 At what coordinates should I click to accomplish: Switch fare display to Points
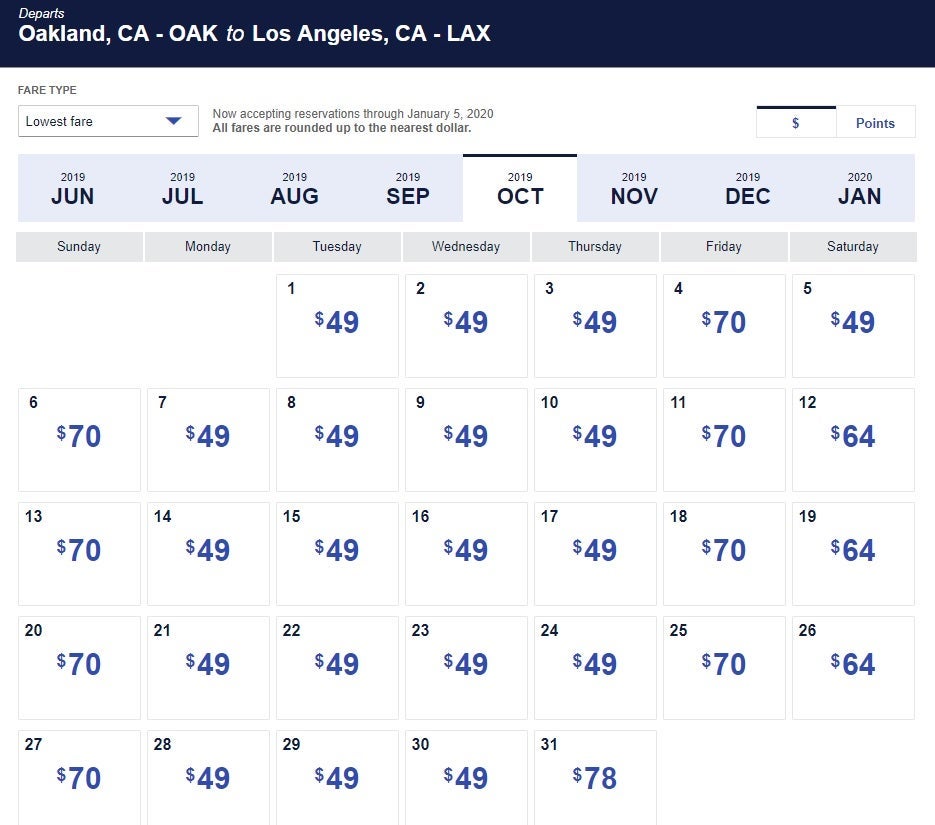(x=875, y=123)
